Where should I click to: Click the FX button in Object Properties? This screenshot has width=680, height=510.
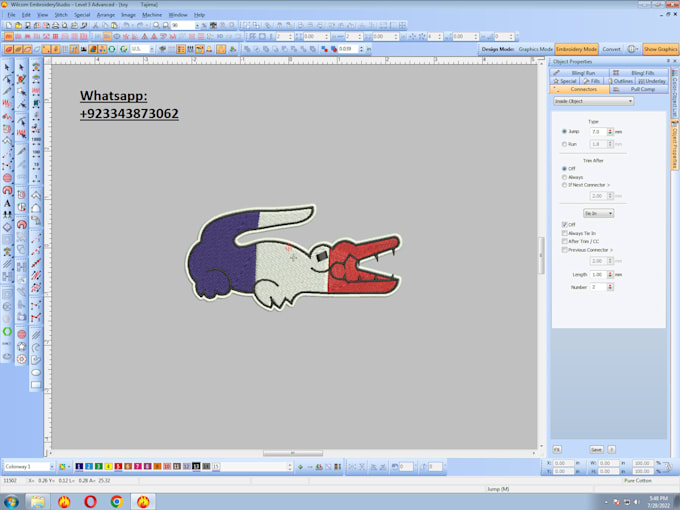coord(557,450)
